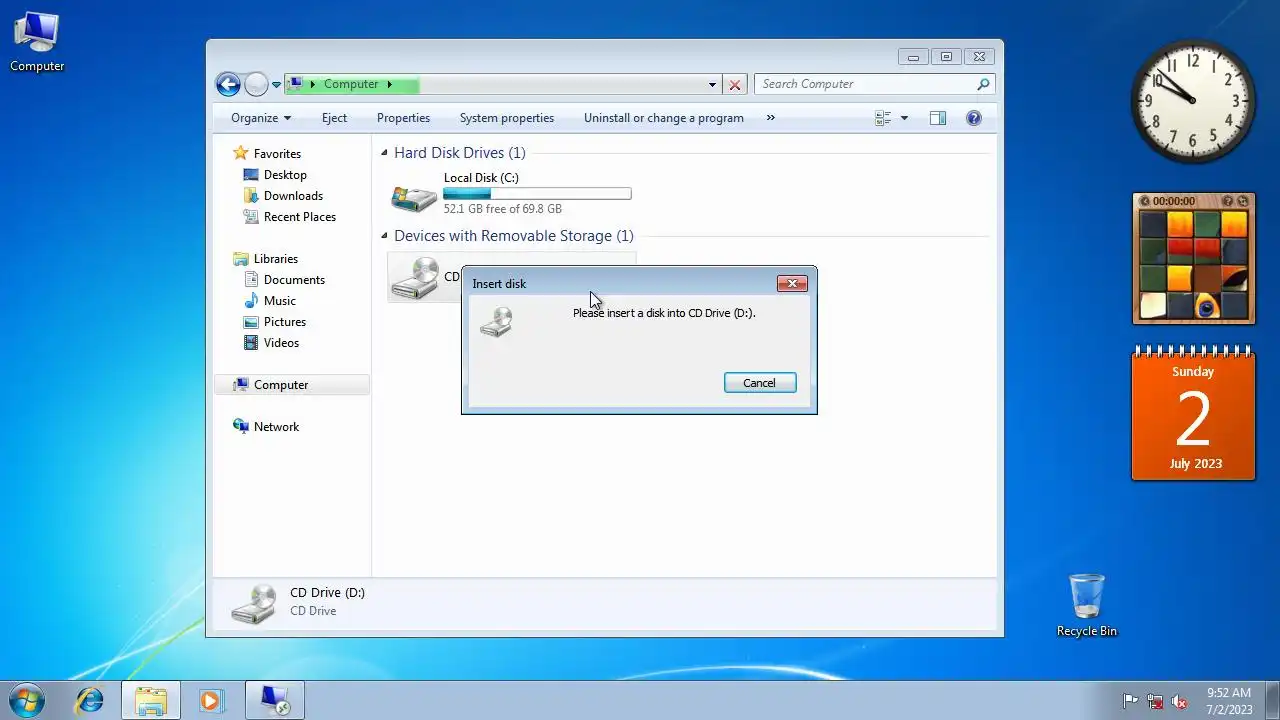Viewport: 1280px width, 720px height.
Task: Click the change view icon
Action: (883, 118)
